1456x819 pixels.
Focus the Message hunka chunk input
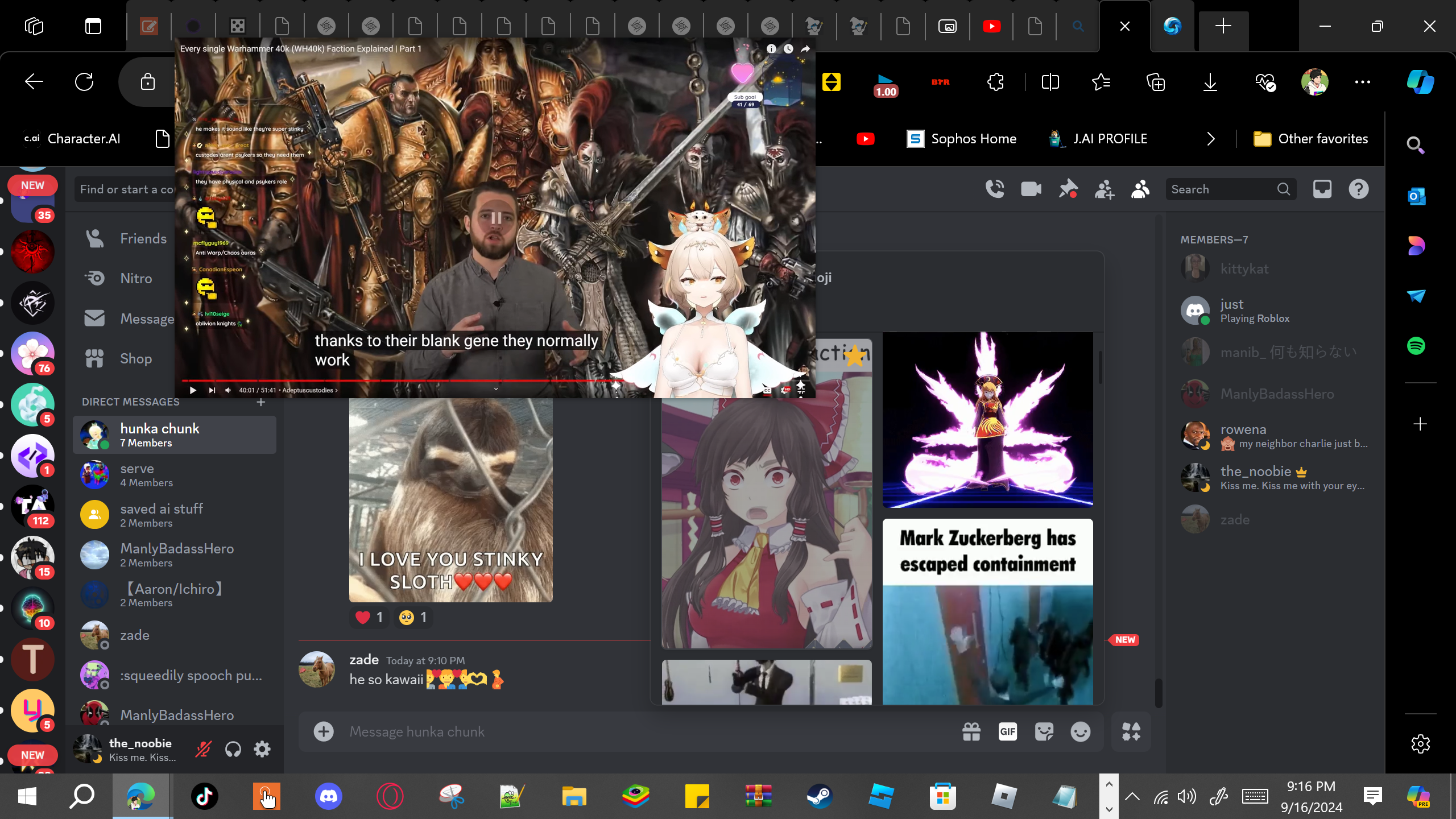648,732
